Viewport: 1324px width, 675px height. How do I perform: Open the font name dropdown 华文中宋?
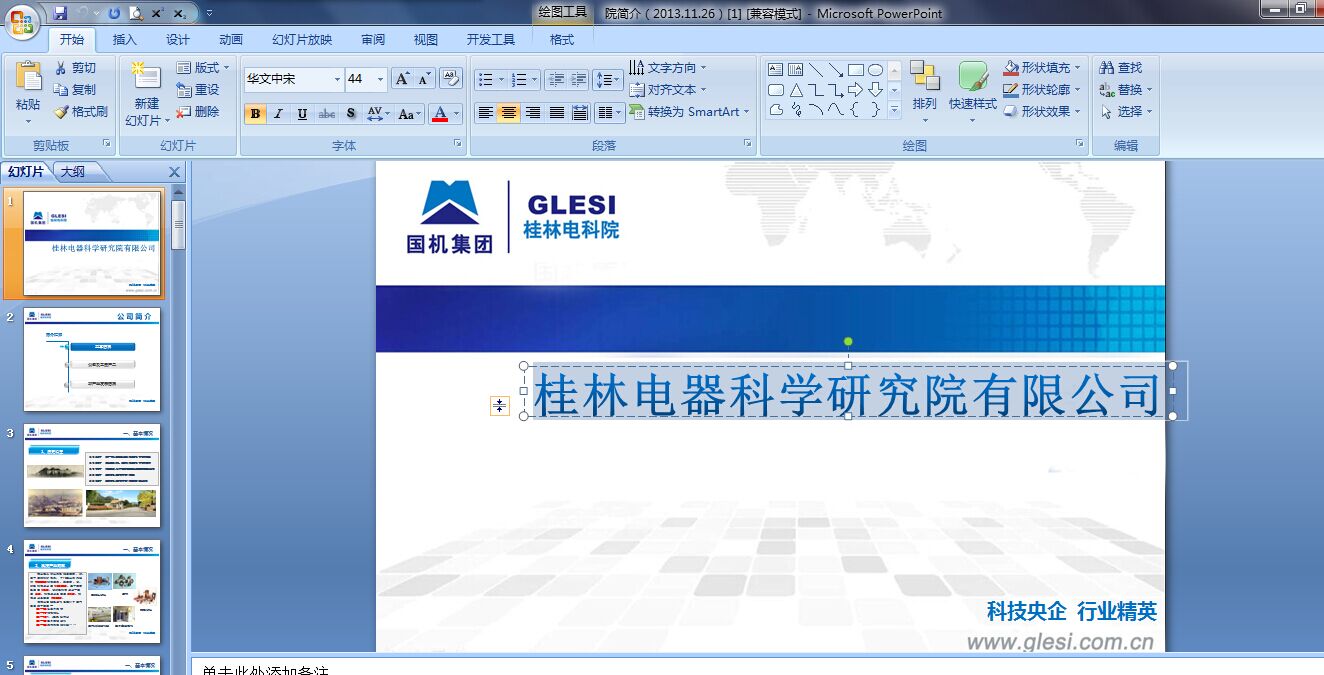(x=337, y=79)
